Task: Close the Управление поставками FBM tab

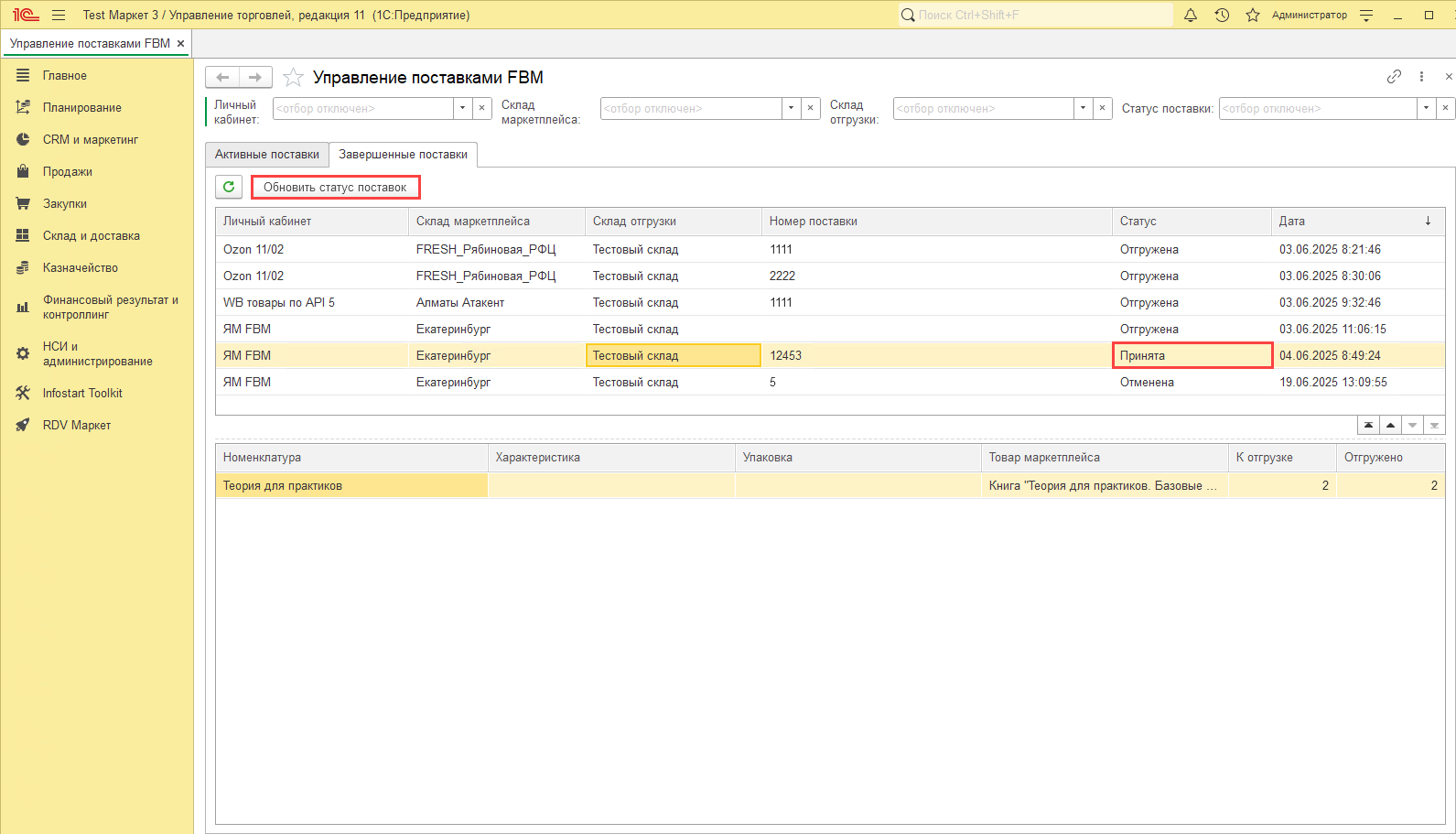Action: [181, 44]
